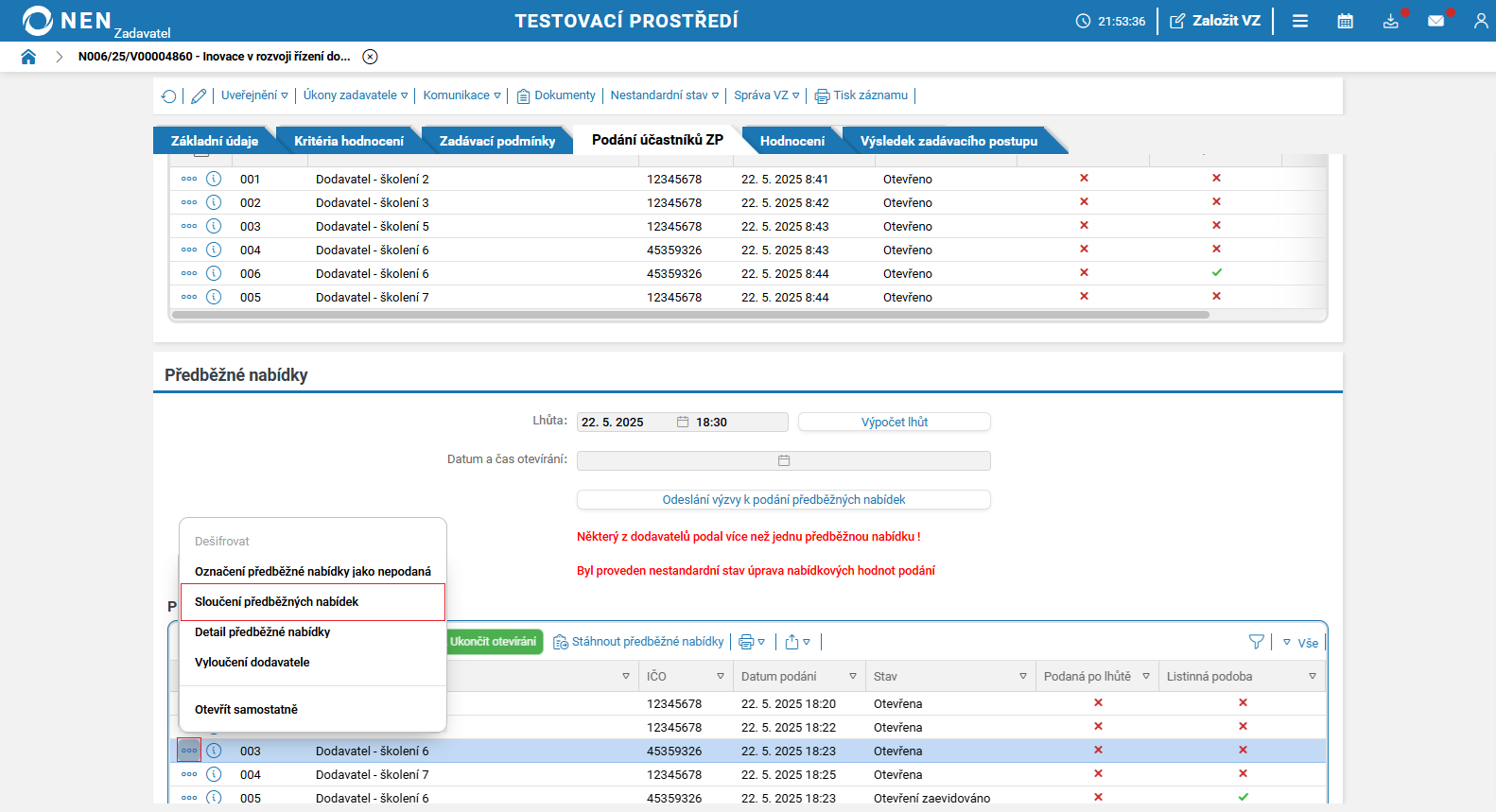Close the N006/25/V00004860 breadcrumb tab
This screenshot has width=1496, height=812.
371,57
